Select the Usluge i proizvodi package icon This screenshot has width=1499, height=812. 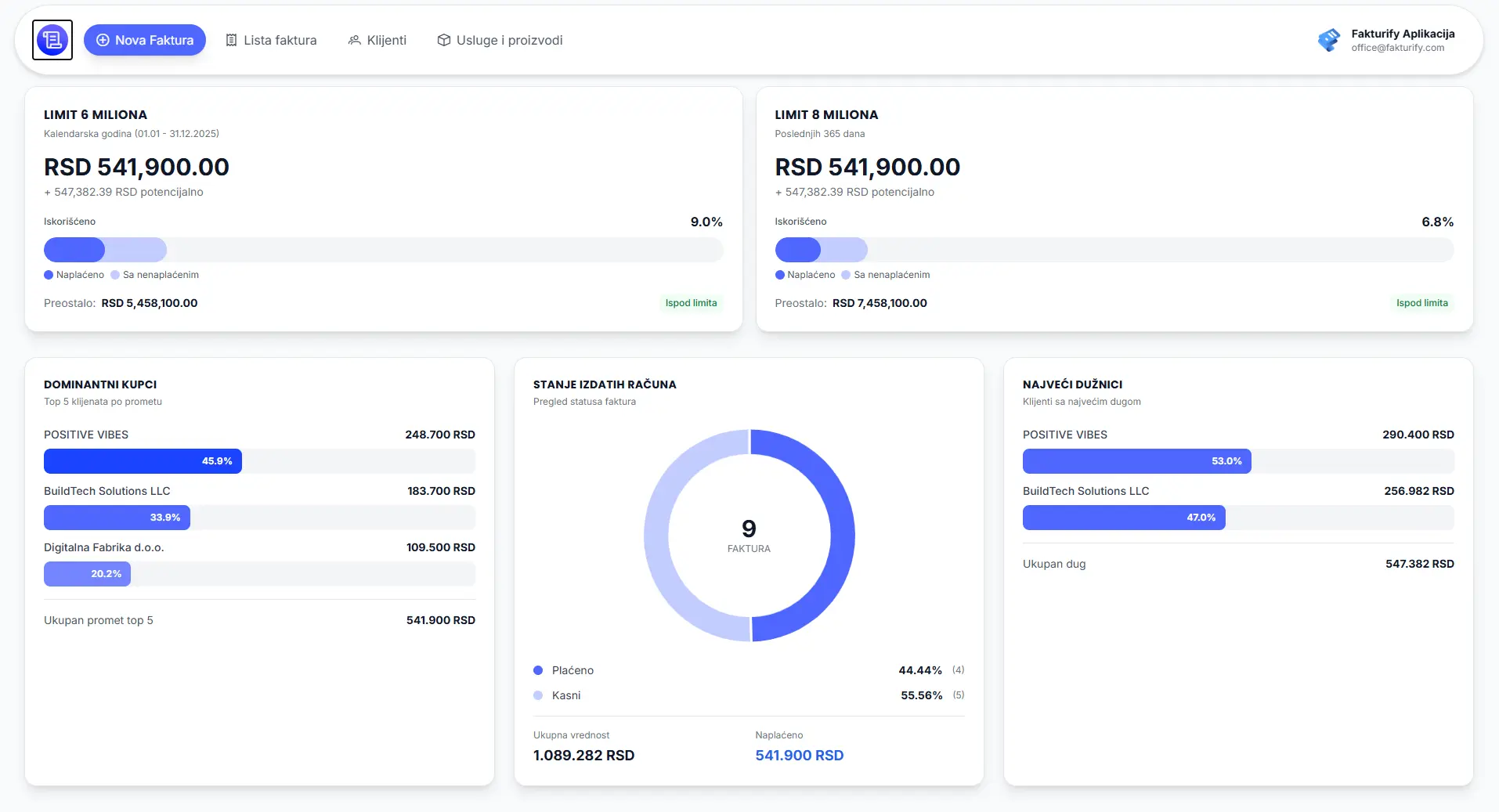tap(443, 40)
